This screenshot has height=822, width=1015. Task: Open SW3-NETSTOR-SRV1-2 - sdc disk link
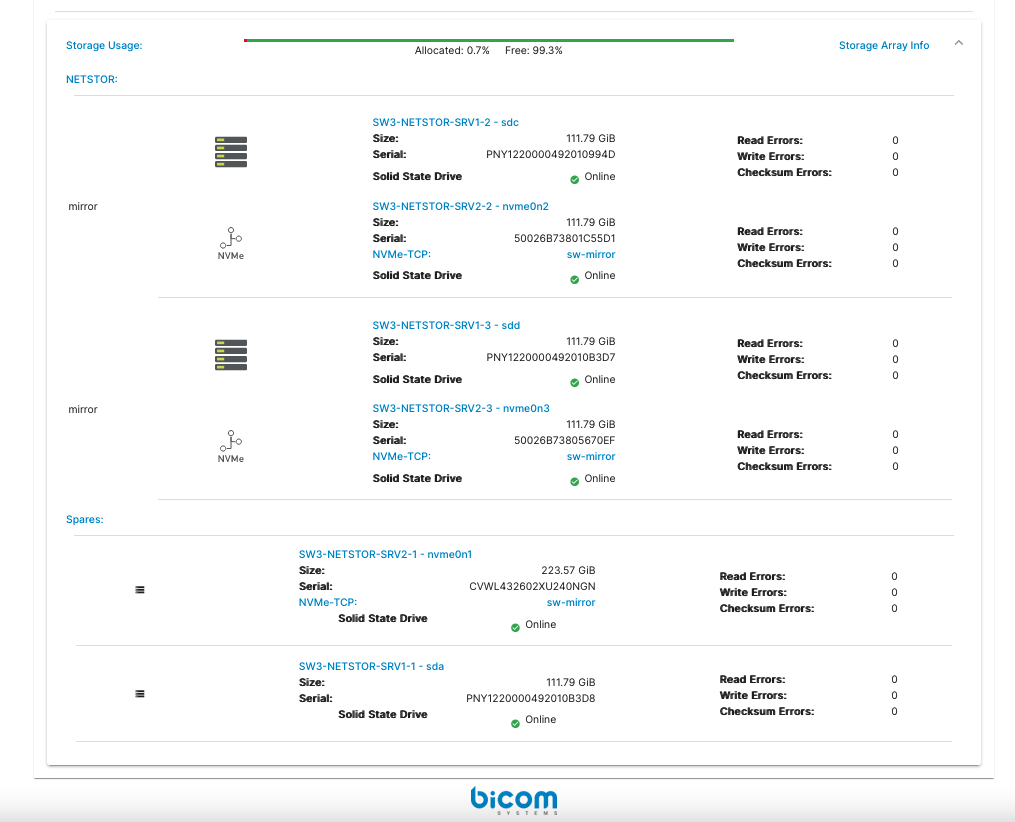[x=446, y=123]
